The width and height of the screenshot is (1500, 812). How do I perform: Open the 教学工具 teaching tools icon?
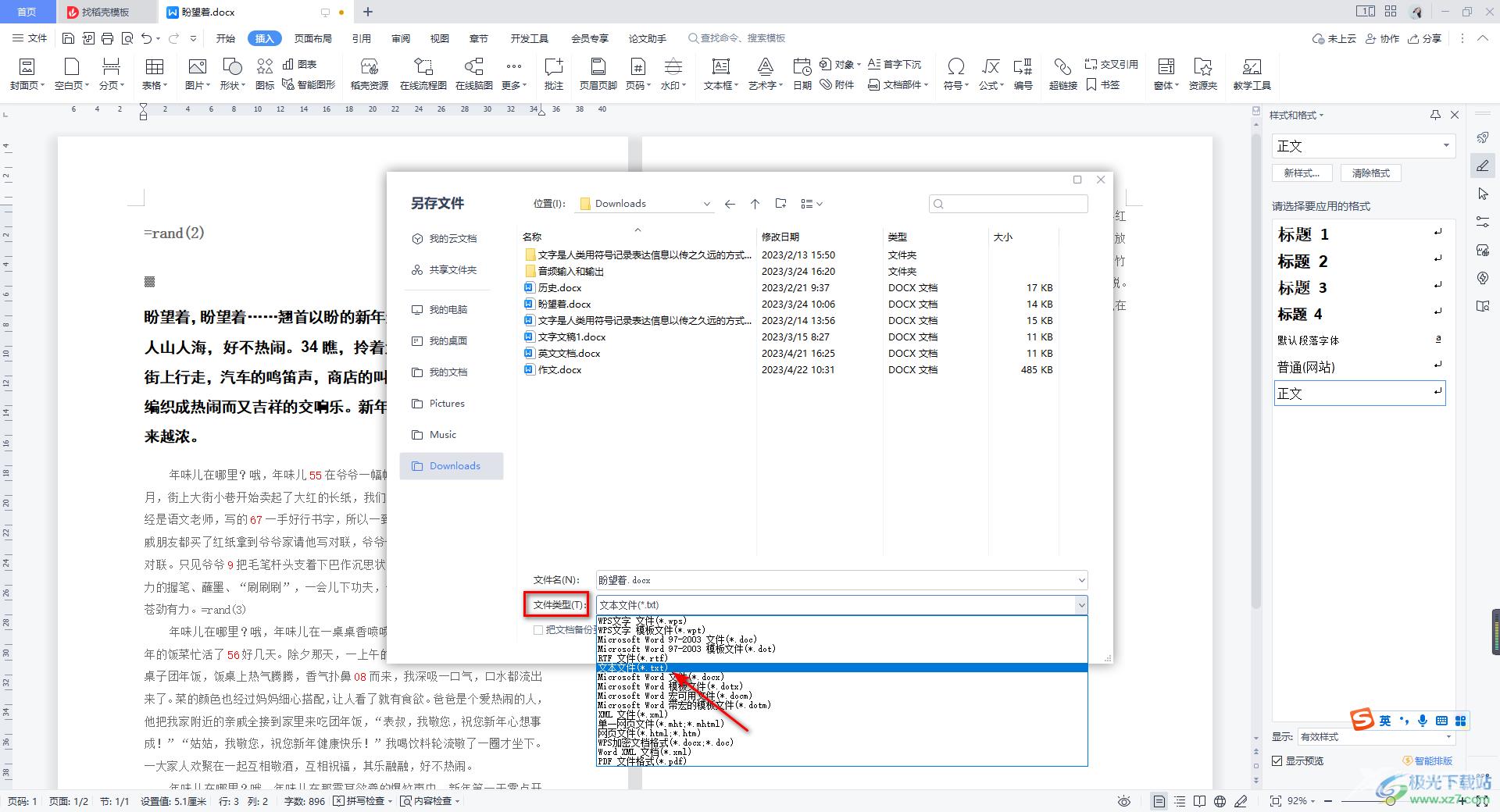pos(1252,66)
